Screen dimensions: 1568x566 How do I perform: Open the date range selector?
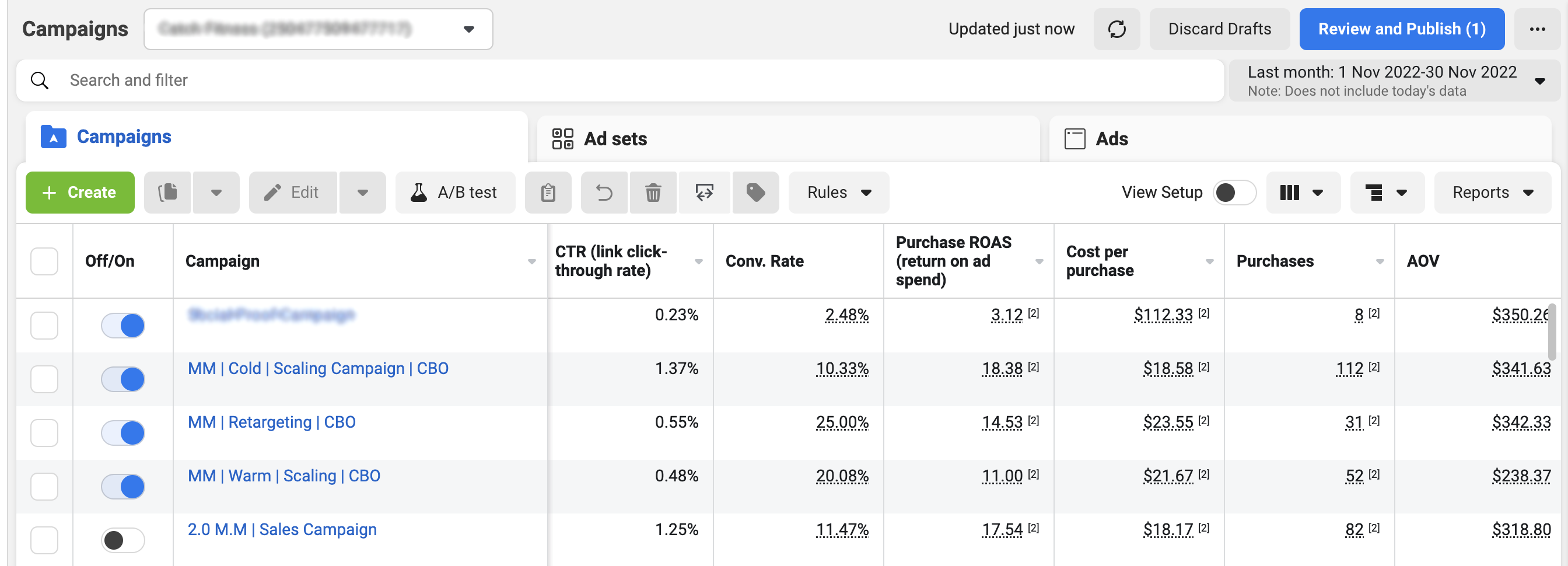click(1394, 81)
